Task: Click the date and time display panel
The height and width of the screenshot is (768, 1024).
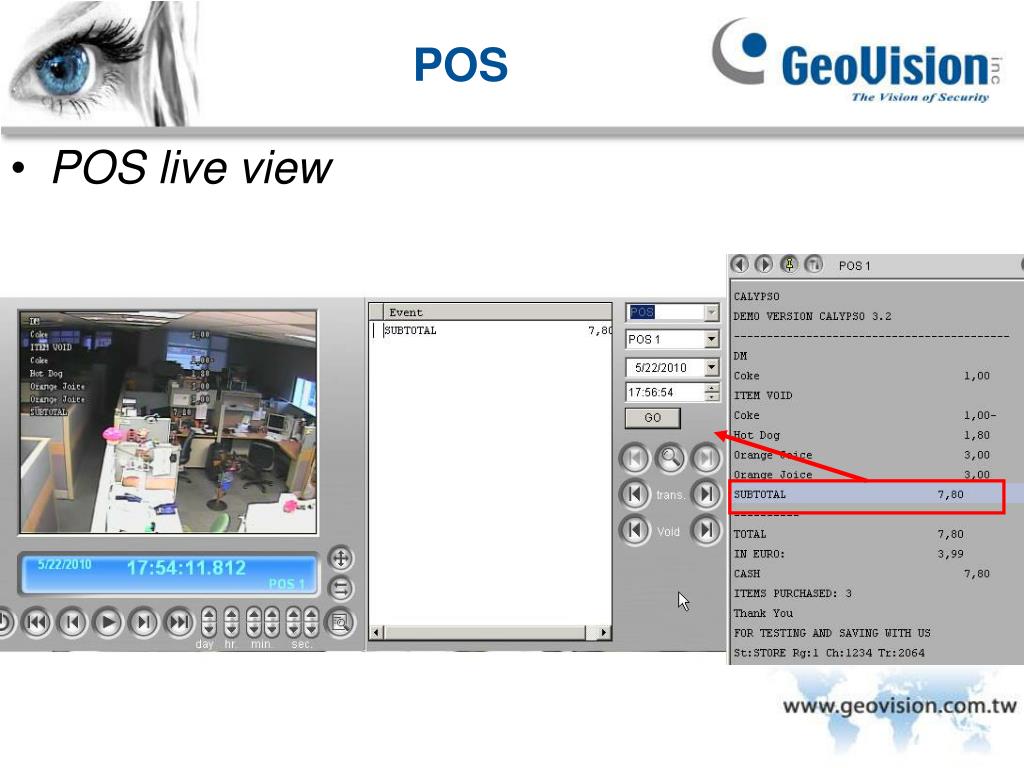Action: [x=170, y=574]
